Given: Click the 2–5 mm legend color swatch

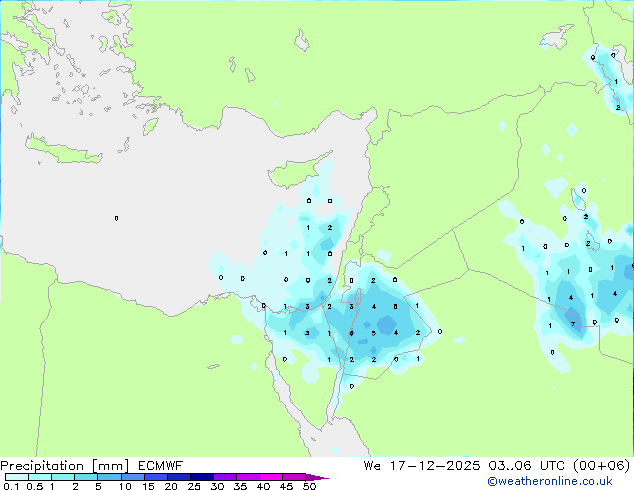Looking at the screenshot, I should pos(86,477).
